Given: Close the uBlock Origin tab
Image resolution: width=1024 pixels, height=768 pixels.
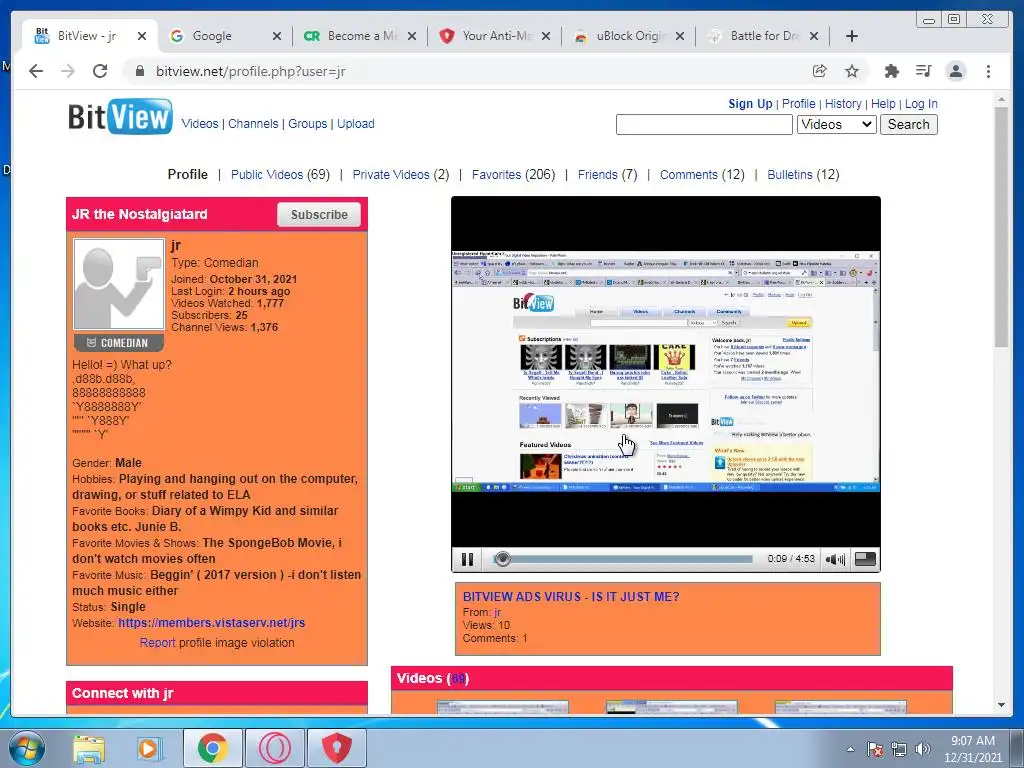Looking at the screenshot, I should click(x=680, y=36).
